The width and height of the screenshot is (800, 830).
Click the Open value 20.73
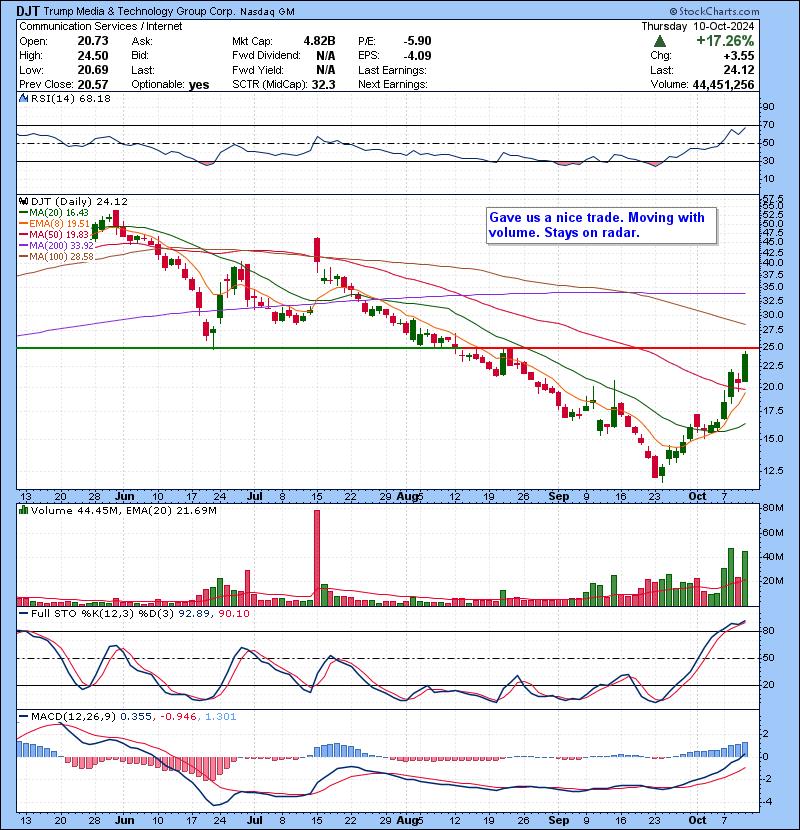click(93, 41)
